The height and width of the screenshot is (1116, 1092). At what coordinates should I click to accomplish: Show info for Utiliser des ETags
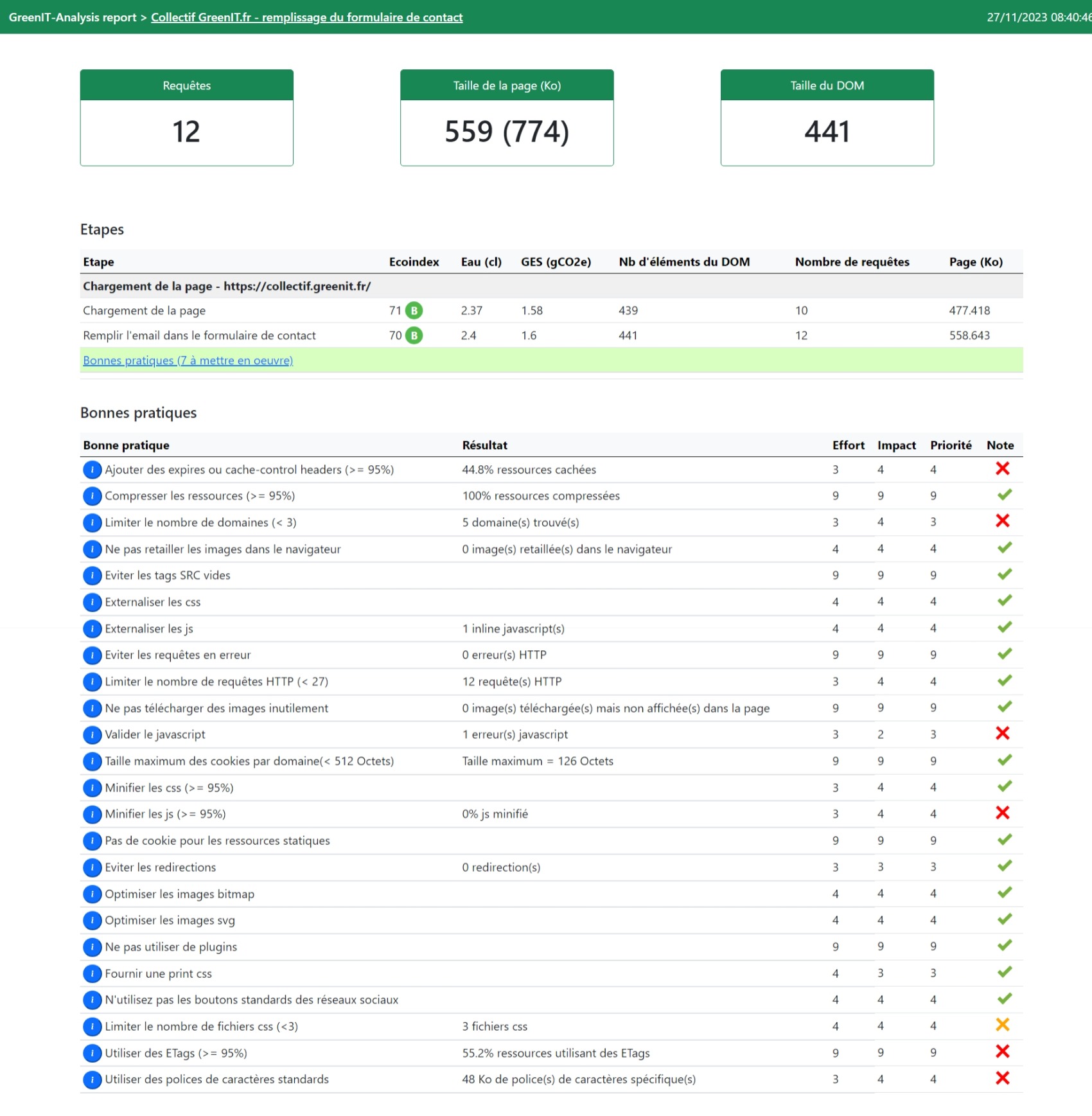pyautogui.click(x=92, y=1053)
